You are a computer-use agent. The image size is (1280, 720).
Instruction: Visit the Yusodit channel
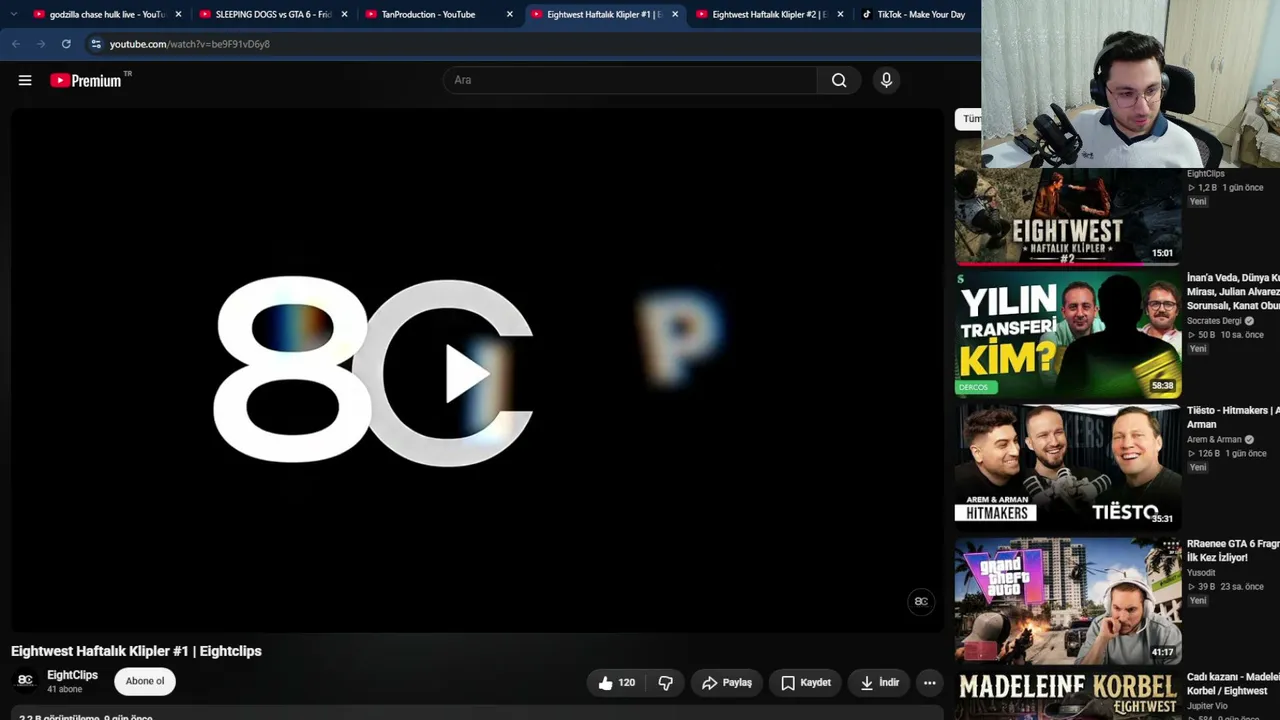tap(1202, 573)
